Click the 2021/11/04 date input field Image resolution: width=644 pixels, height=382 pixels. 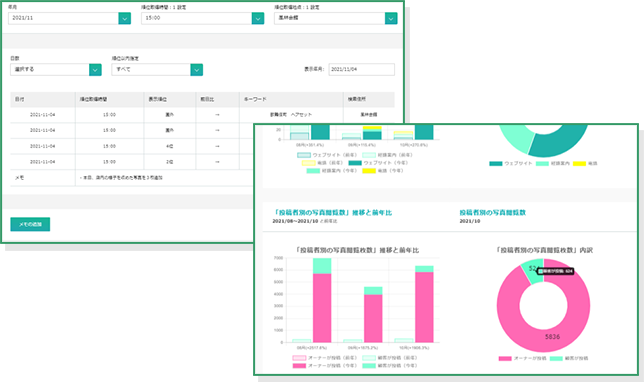point(361,69)
